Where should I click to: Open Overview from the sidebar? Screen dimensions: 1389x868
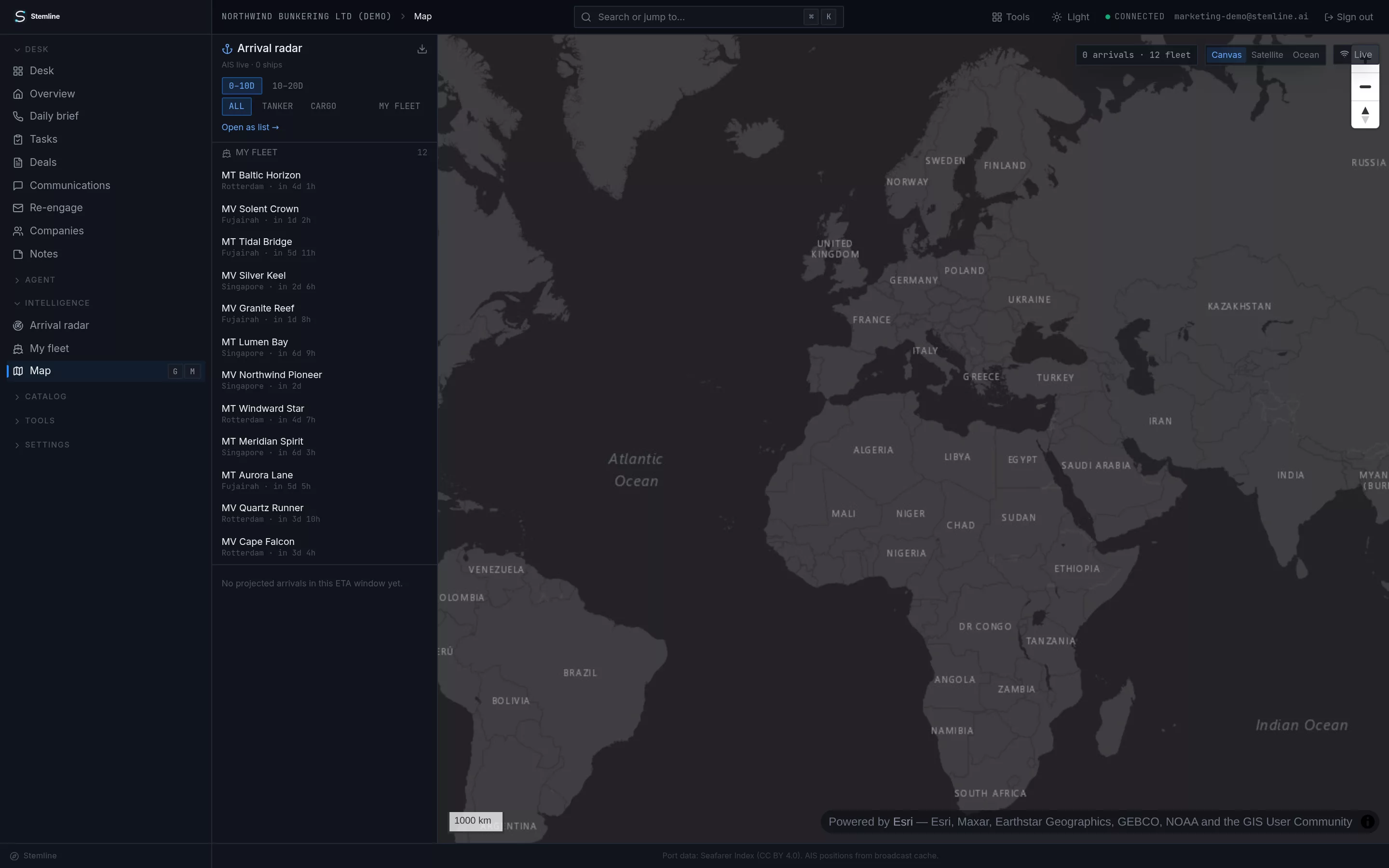click(106, 94)
